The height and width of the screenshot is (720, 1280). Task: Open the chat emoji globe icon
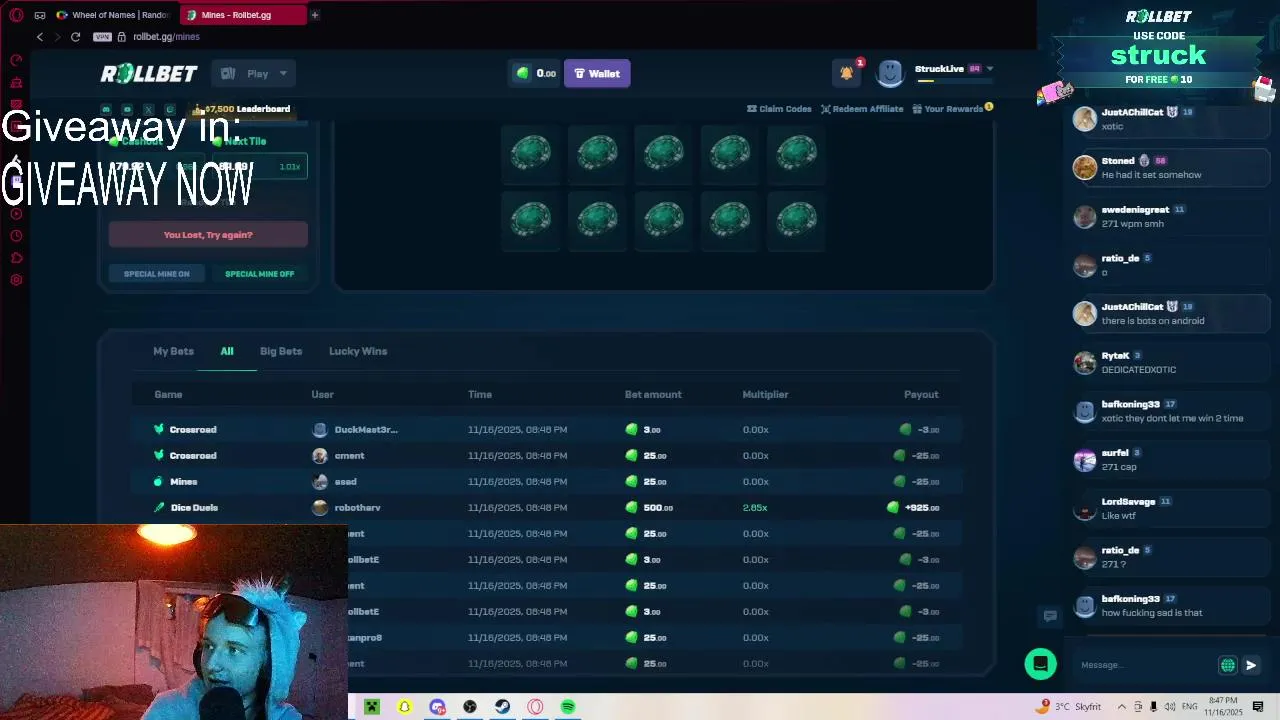pos(1228,665)
